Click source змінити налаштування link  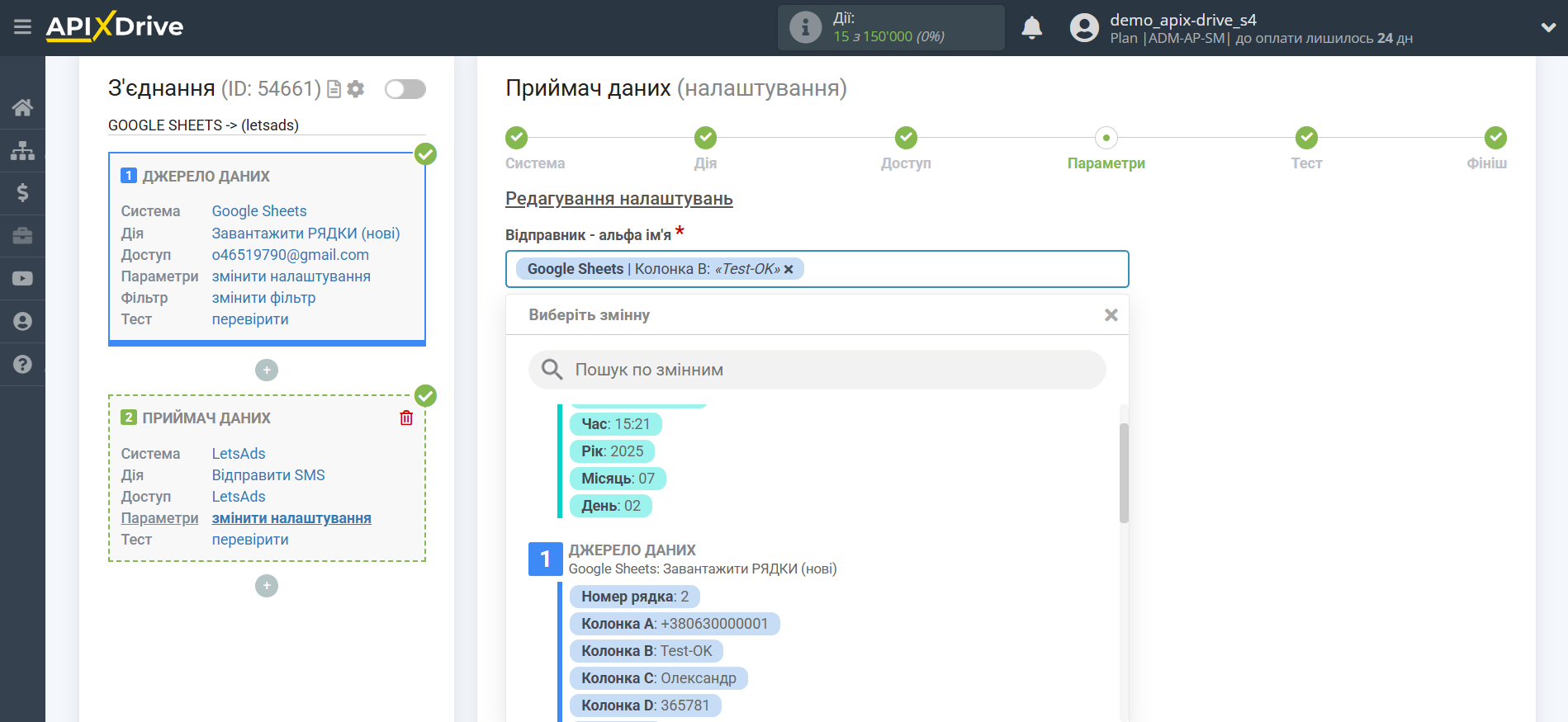pos(291,276)
